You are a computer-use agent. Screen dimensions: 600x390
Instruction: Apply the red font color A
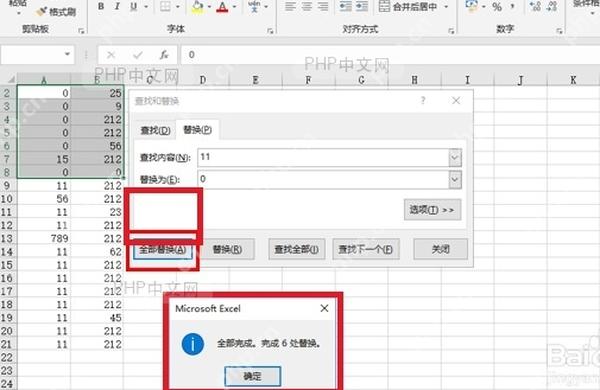[x=222, y=6]
